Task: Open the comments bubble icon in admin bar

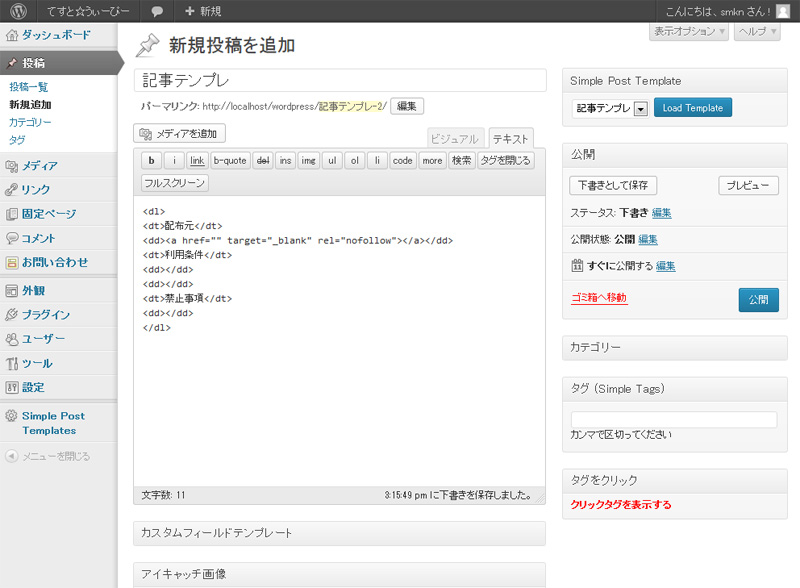Action: (157, 11)
